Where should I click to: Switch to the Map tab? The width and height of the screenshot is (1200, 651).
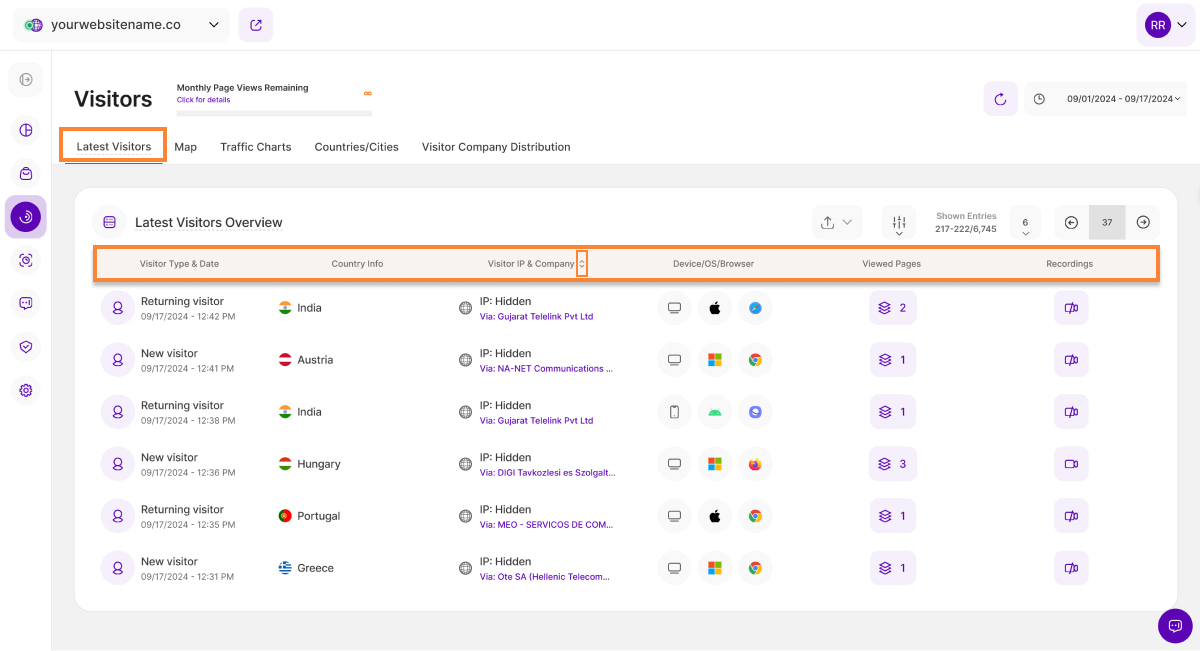(185, 147)
